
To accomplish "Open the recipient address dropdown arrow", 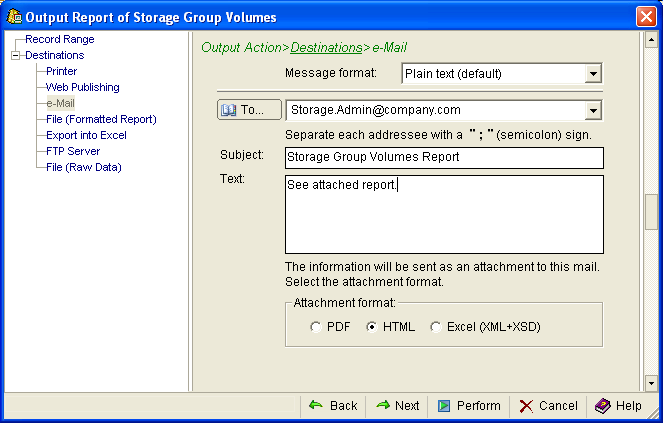I will tap(593, 111).
